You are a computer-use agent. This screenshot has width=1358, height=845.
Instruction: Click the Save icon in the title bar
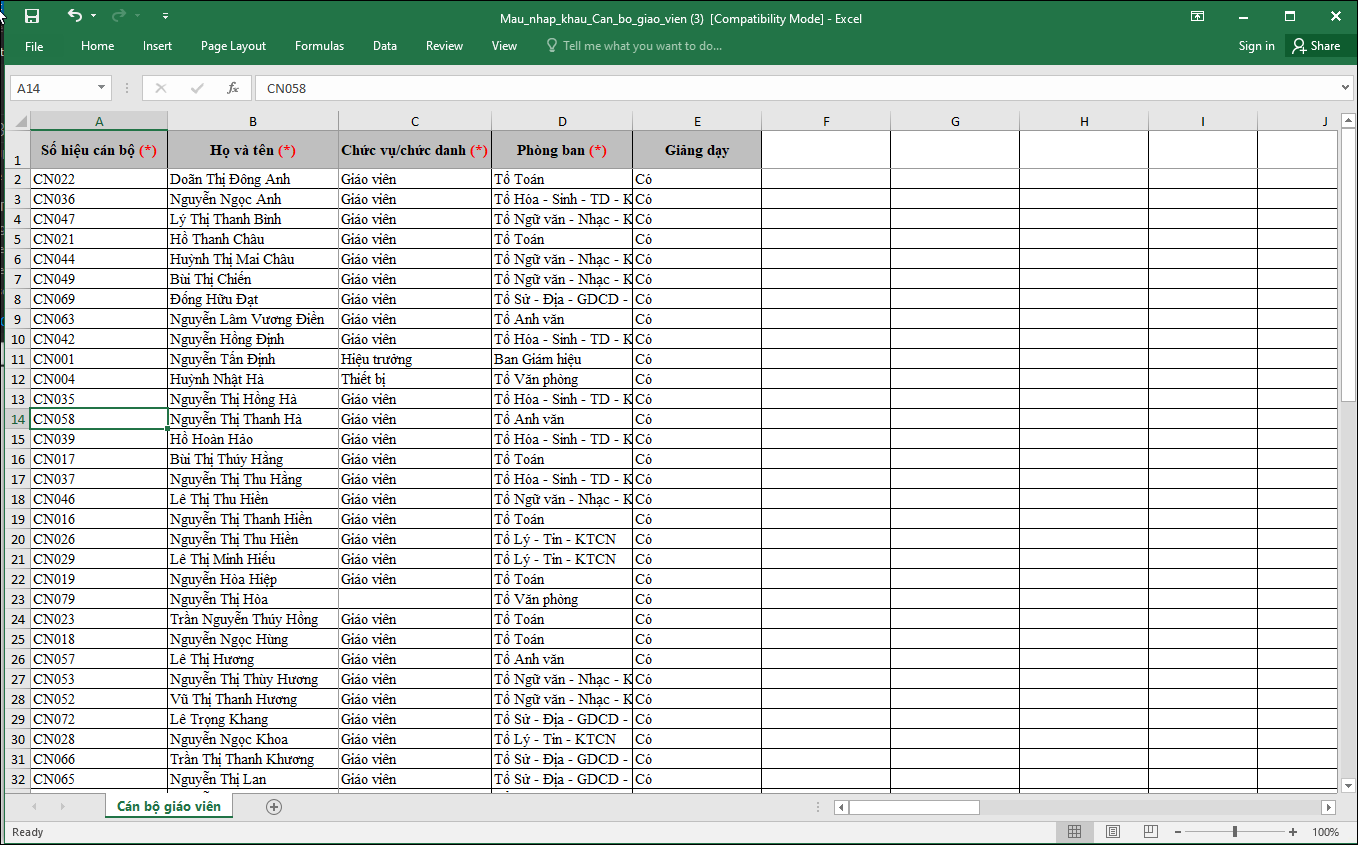click(32, 16)
